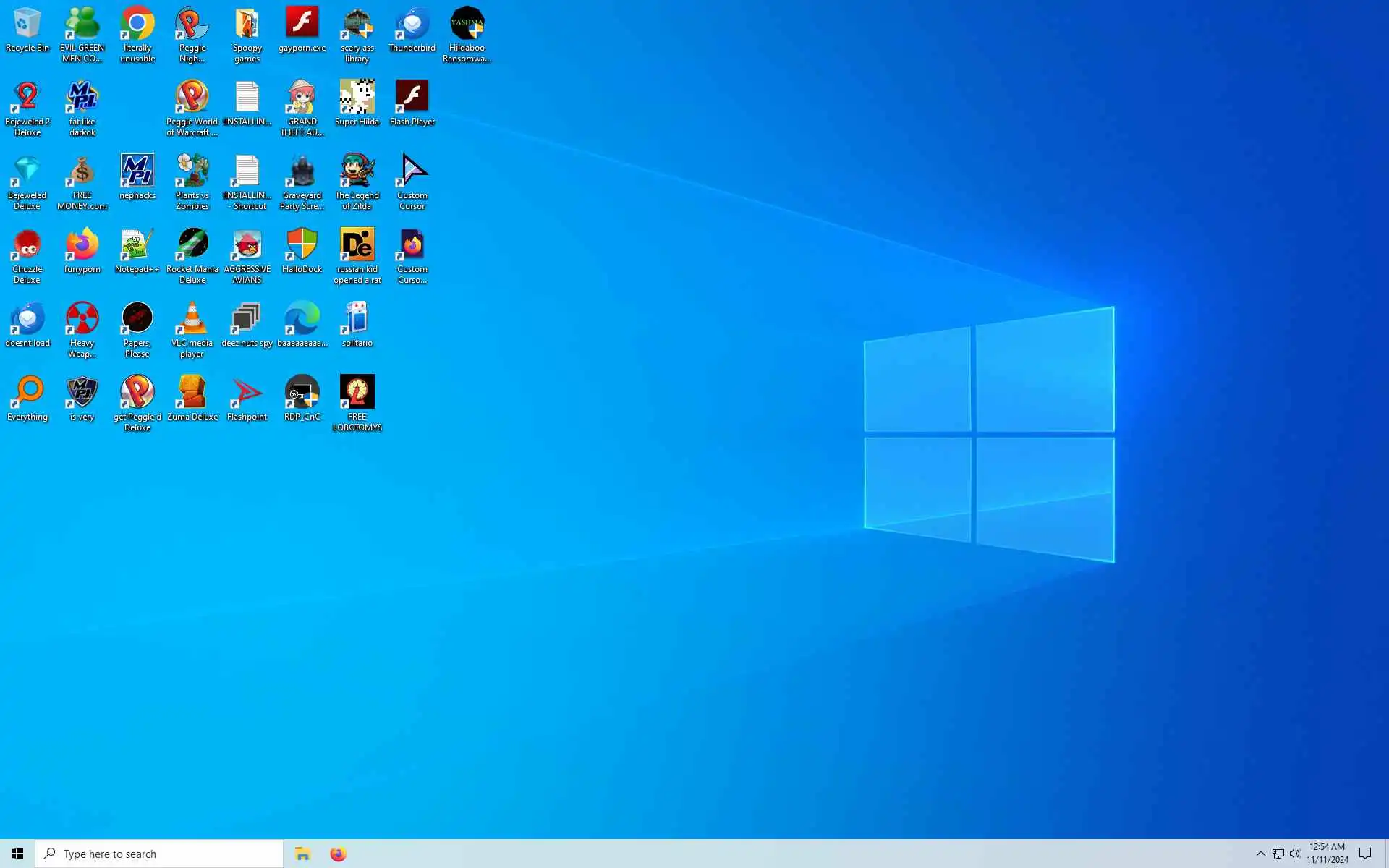1389x868 pixels.
Task: Click the taskbar search box
Action: 159,854
